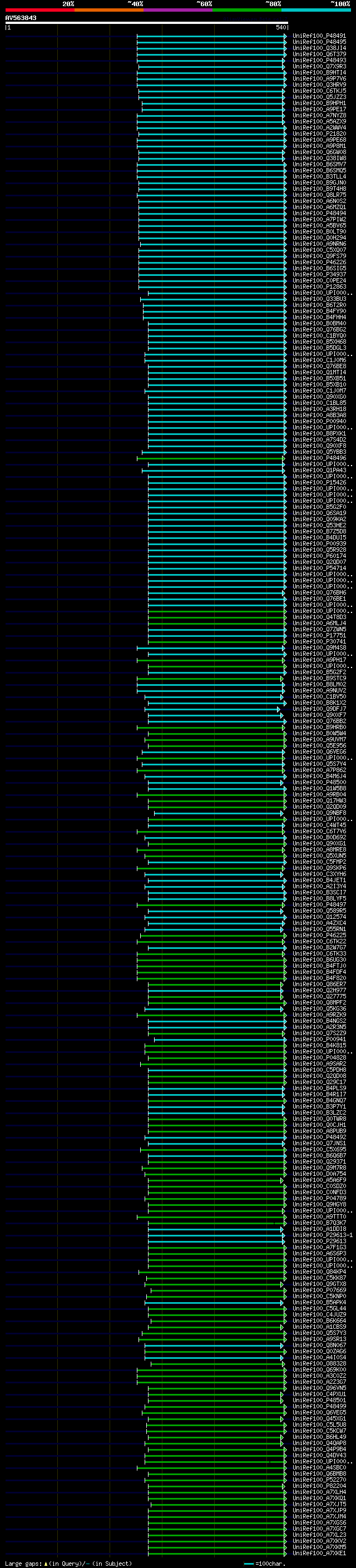Select entry UniRef100_P52270
Viewport: 356px width, 1568px height.
(319, 1480)
